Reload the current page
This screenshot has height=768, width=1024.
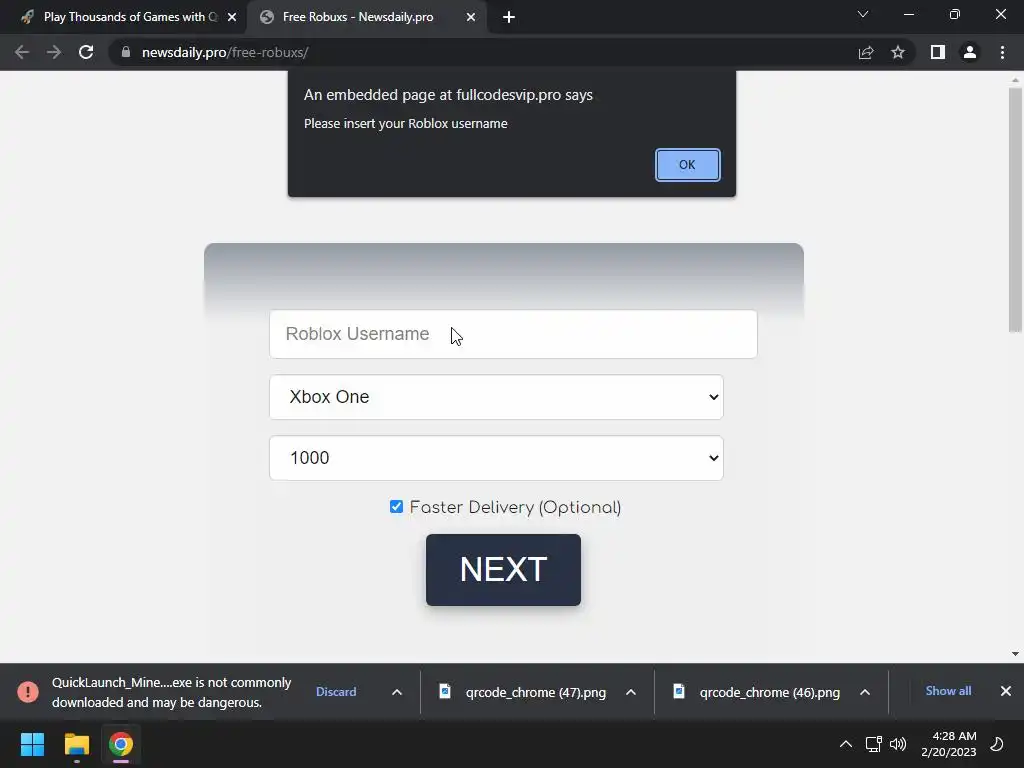[86, 52]
